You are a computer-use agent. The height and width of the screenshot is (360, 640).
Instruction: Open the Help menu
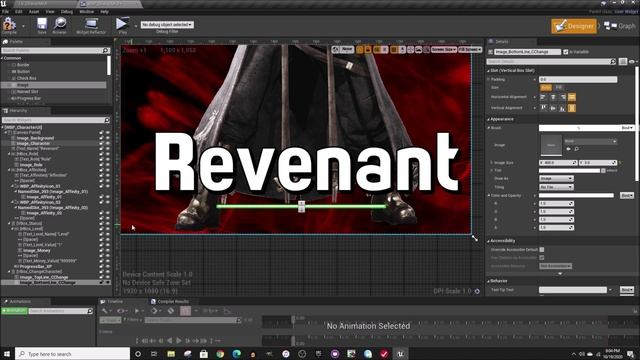(104, 12)
